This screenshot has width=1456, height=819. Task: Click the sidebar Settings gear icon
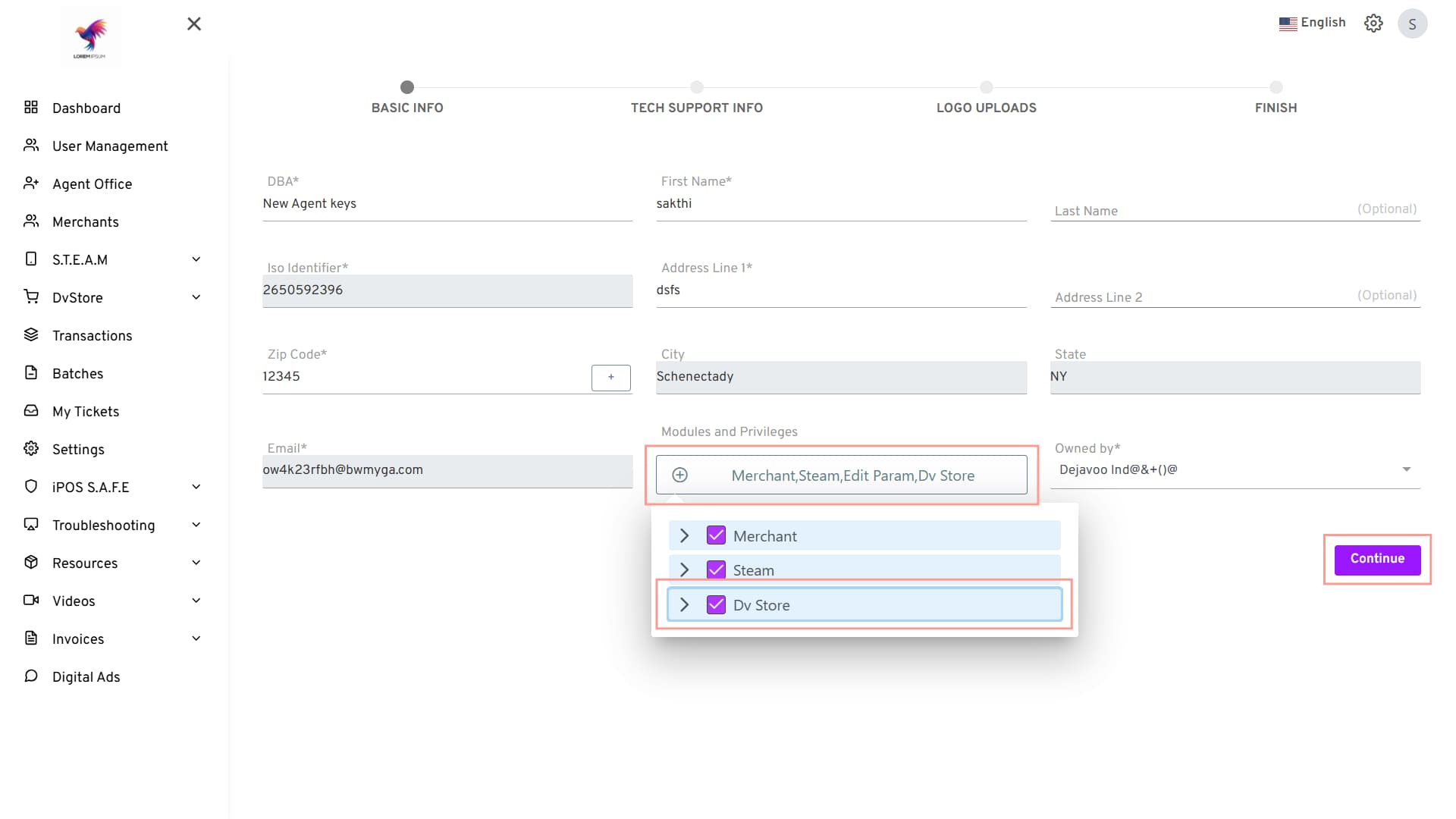(31, 448)
